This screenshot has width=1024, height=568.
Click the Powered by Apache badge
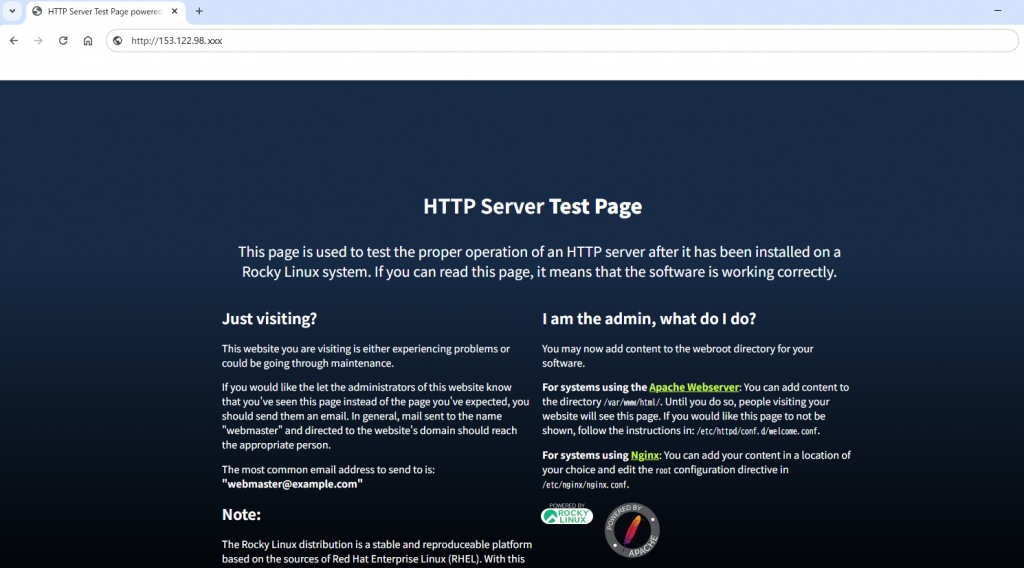point(632,530)
